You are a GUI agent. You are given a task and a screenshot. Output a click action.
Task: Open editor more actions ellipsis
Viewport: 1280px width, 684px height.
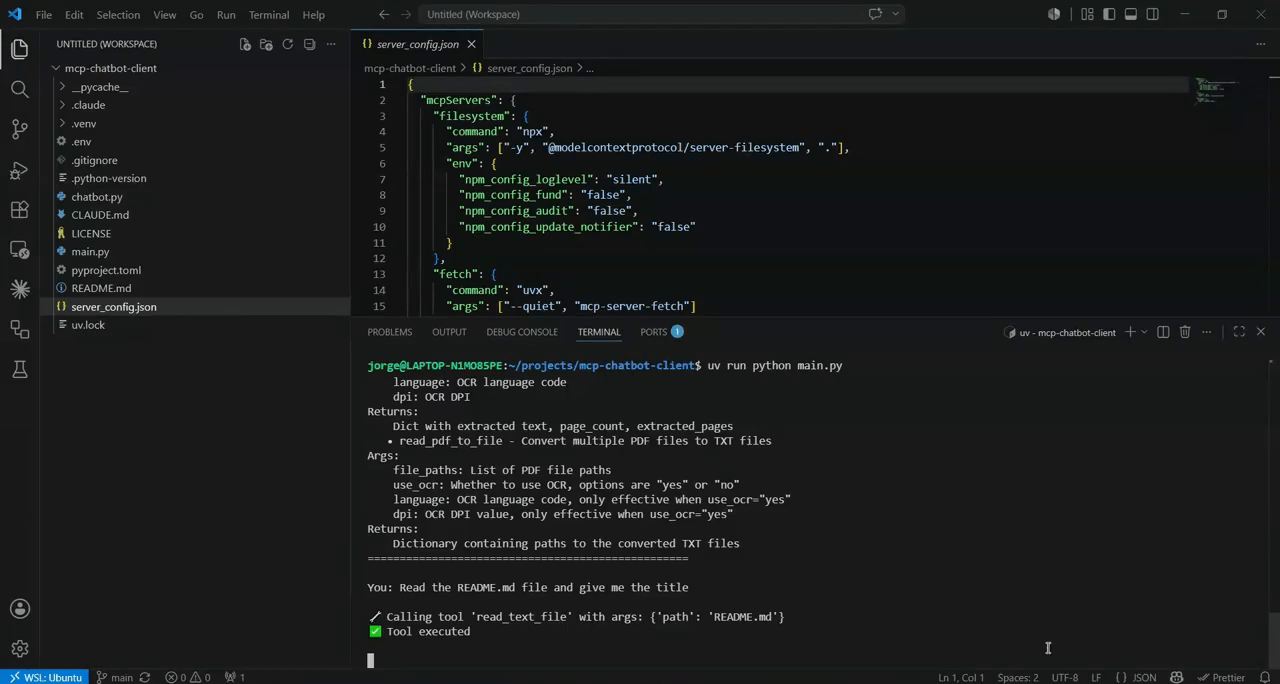tap(1260, 44)
